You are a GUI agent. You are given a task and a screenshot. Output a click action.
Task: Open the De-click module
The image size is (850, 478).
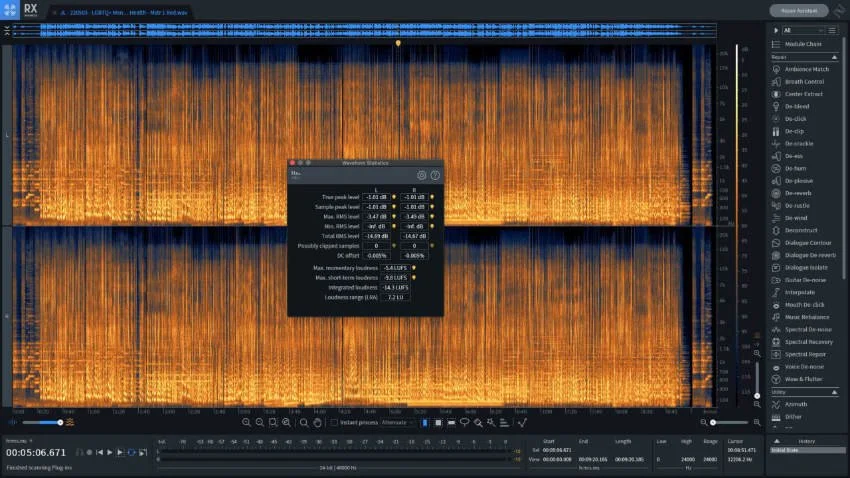(796, 118)
